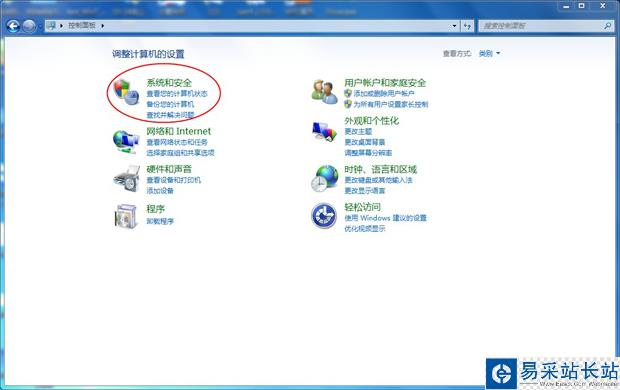Screen dimensions: 620x390
Task: Open the 网络和 Internet heading link
Action: tap(179, 131)
